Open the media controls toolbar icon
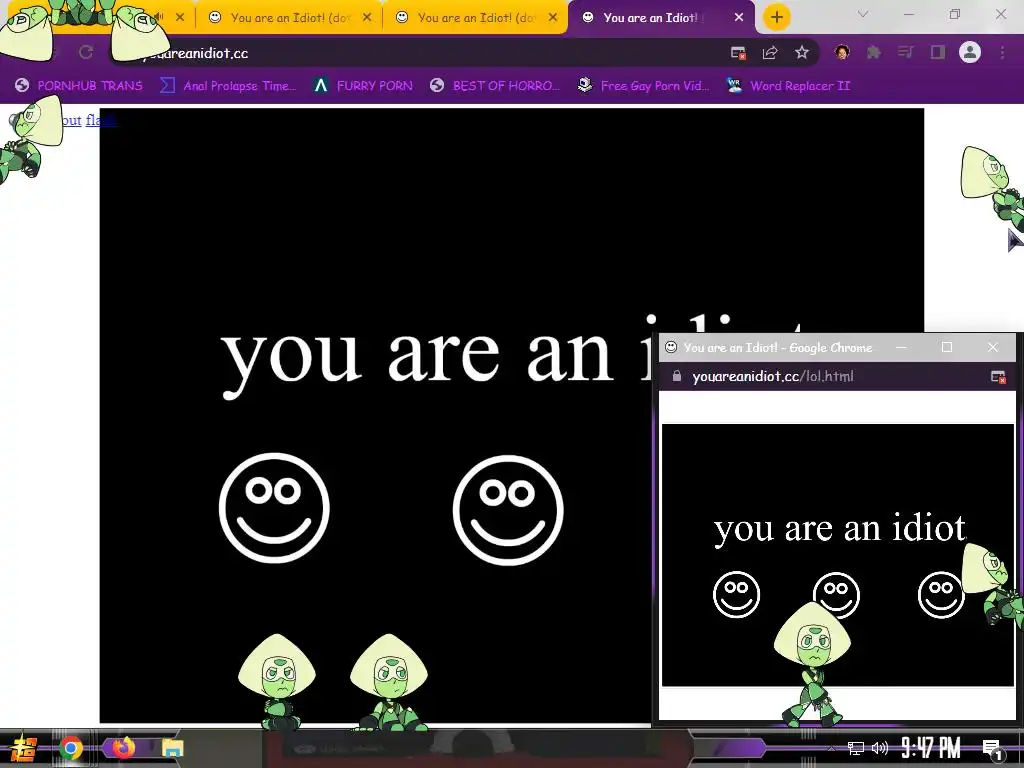This screenshot has height=768, width=1024. [x=906, y=52]
